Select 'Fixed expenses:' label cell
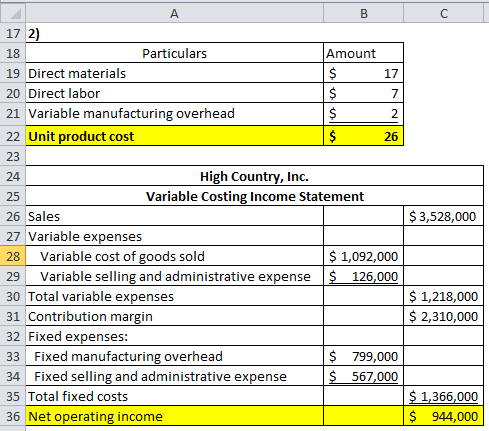 [x=174, y=336]
